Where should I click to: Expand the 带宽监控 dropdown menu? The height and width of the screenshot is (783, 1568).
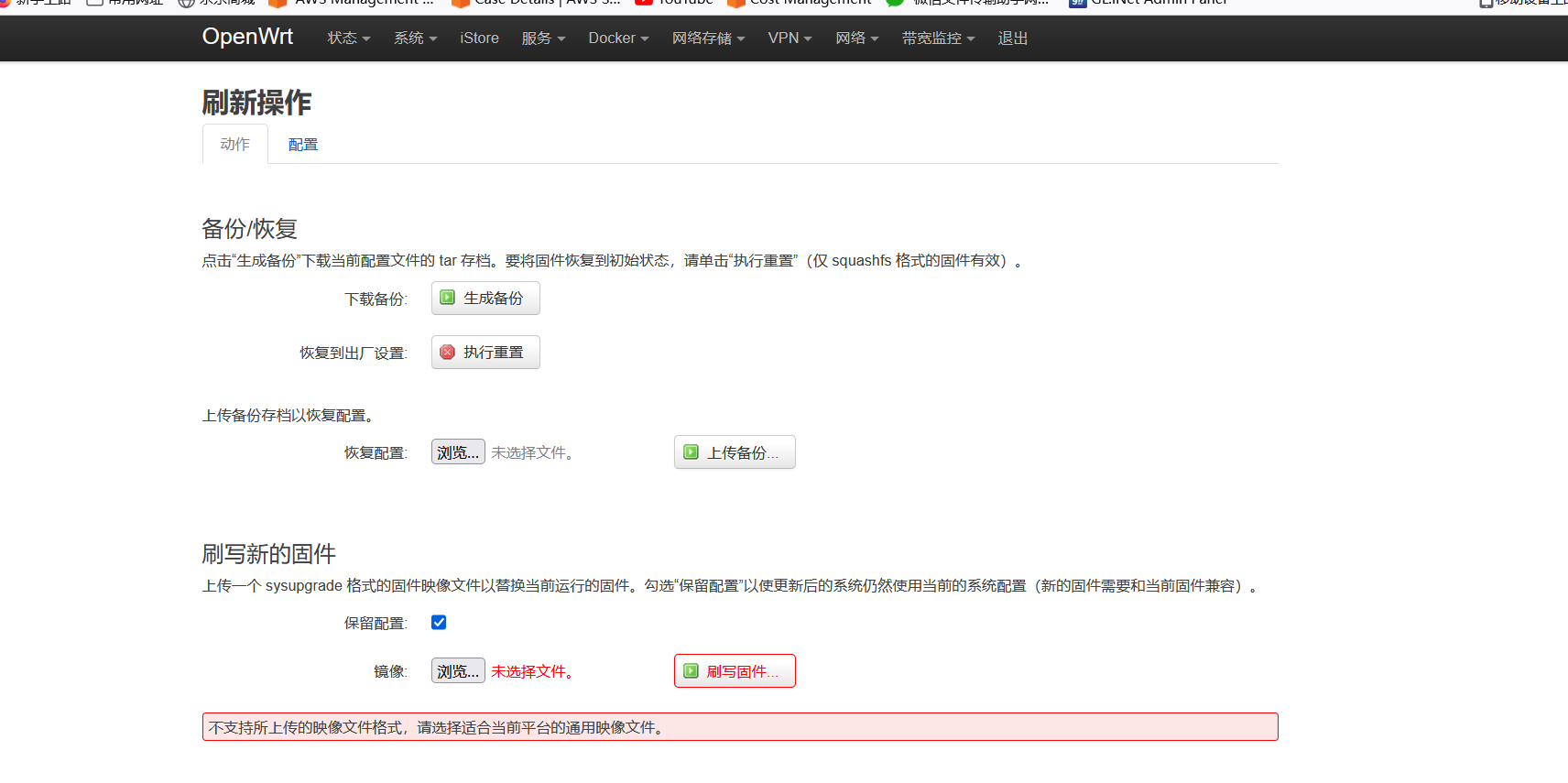click(938, 38)
